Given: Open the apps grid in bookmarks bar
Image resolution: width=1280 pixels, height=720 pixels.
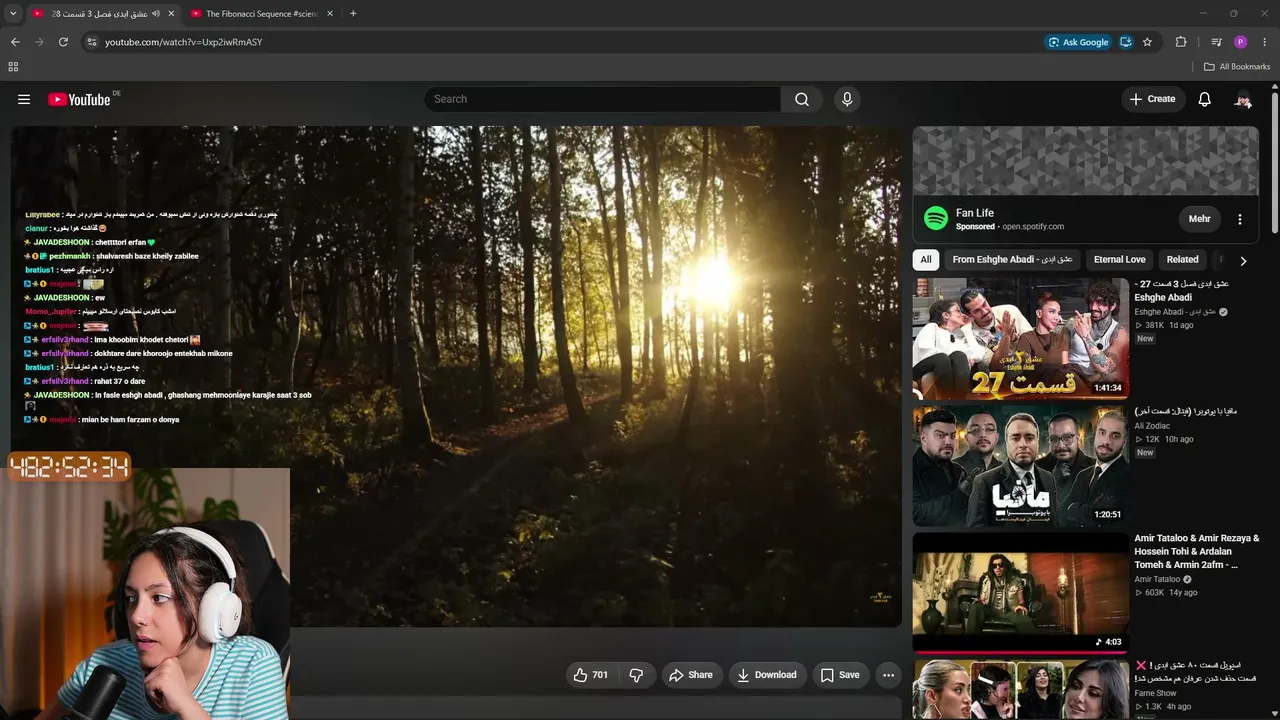Looking at the screenshot, I should (x=13, y=67).
